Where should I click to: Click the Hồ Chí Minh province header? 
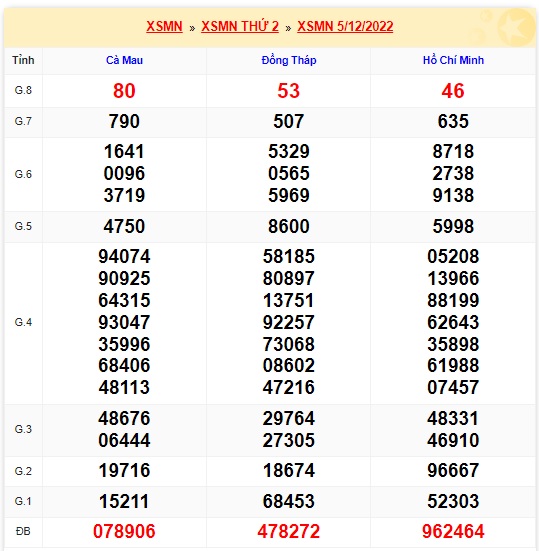pyautogui.click(x=453, y=60)
